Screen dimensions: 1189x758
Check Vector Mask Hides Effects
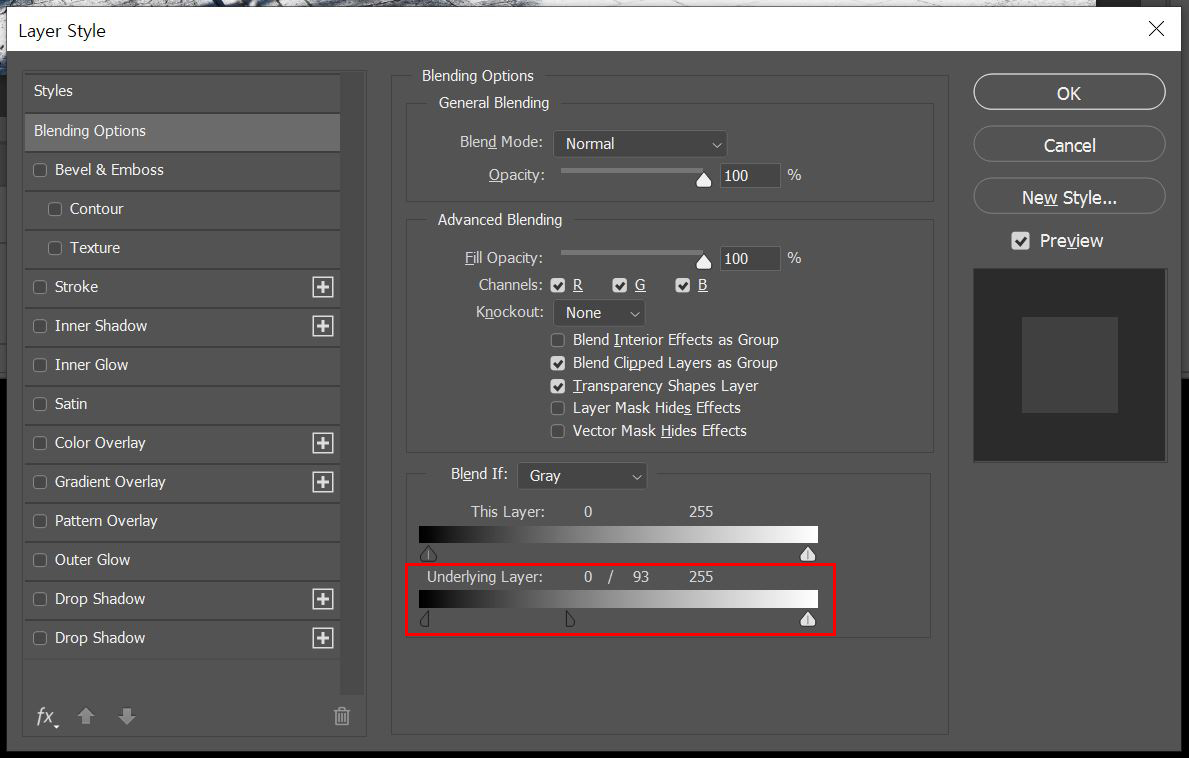(558, 431)
